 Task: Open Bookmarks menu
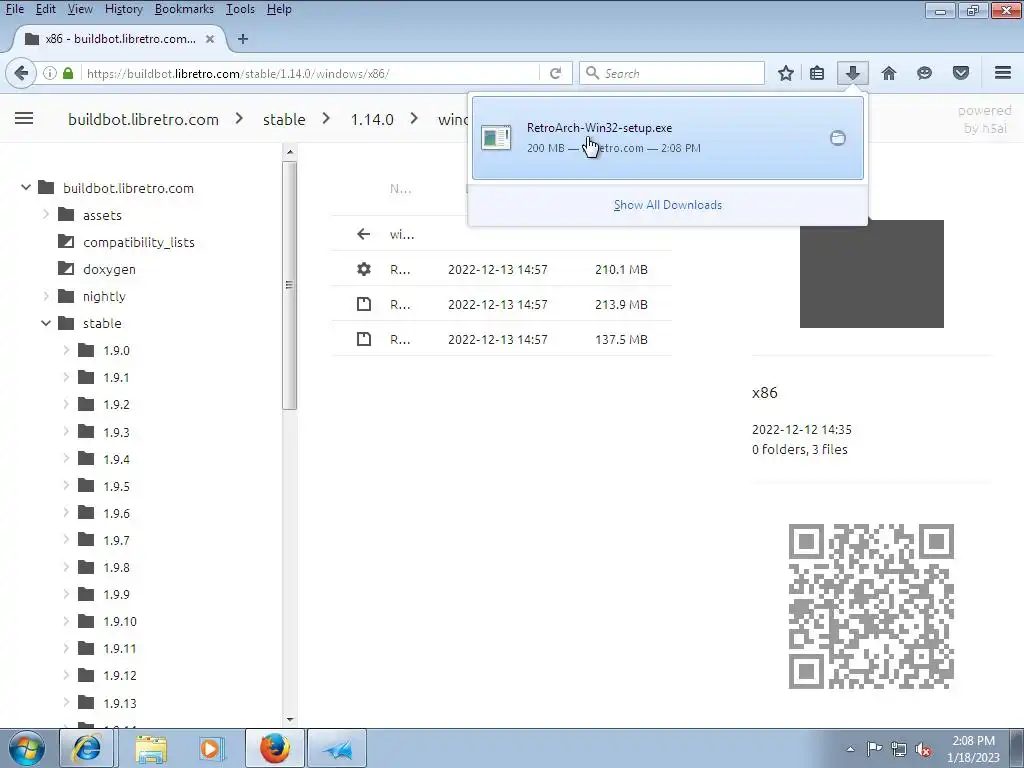(x=184, y=9)
